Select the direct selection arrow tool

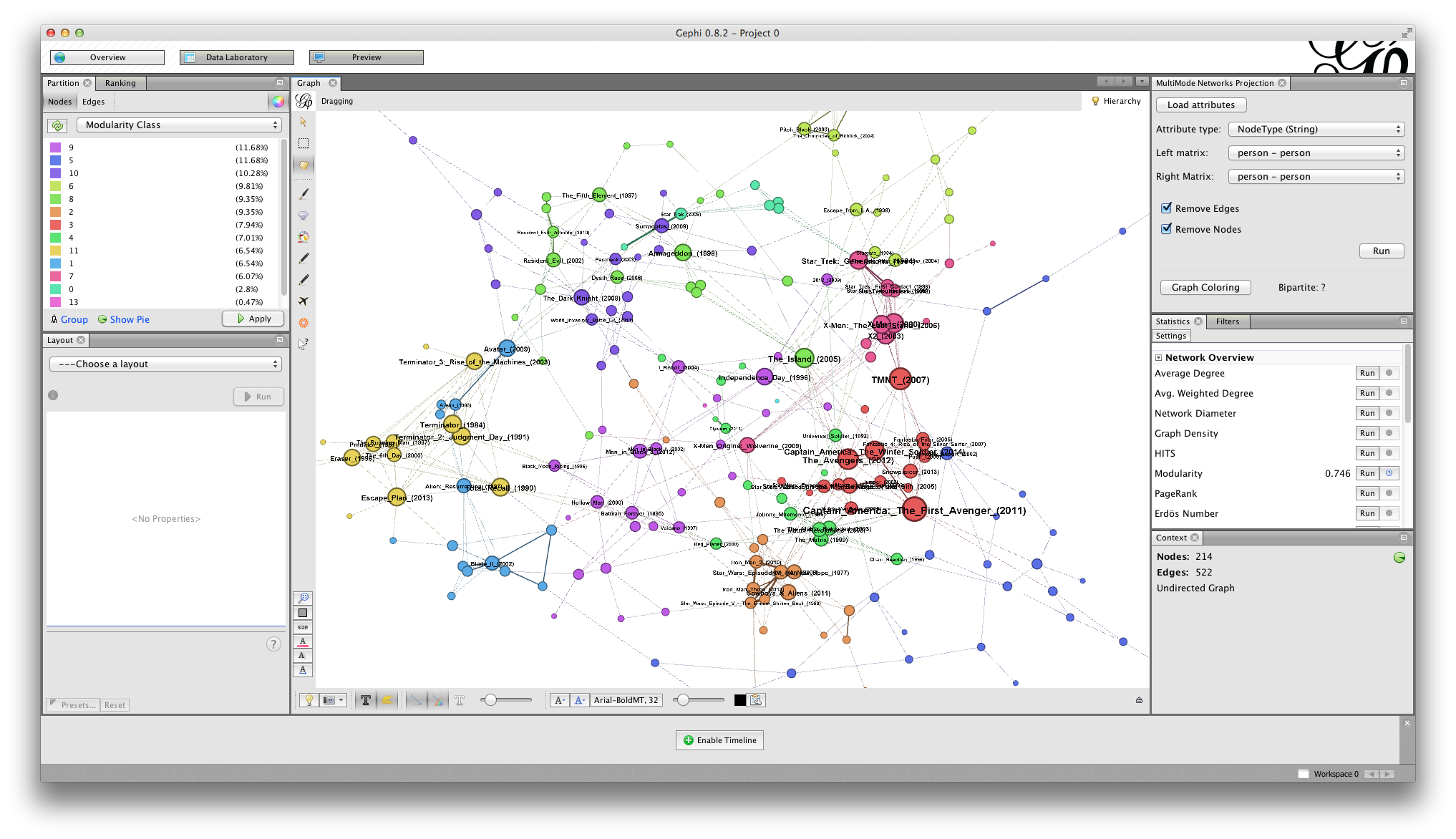pyautogui.click(x=304, y=122)
